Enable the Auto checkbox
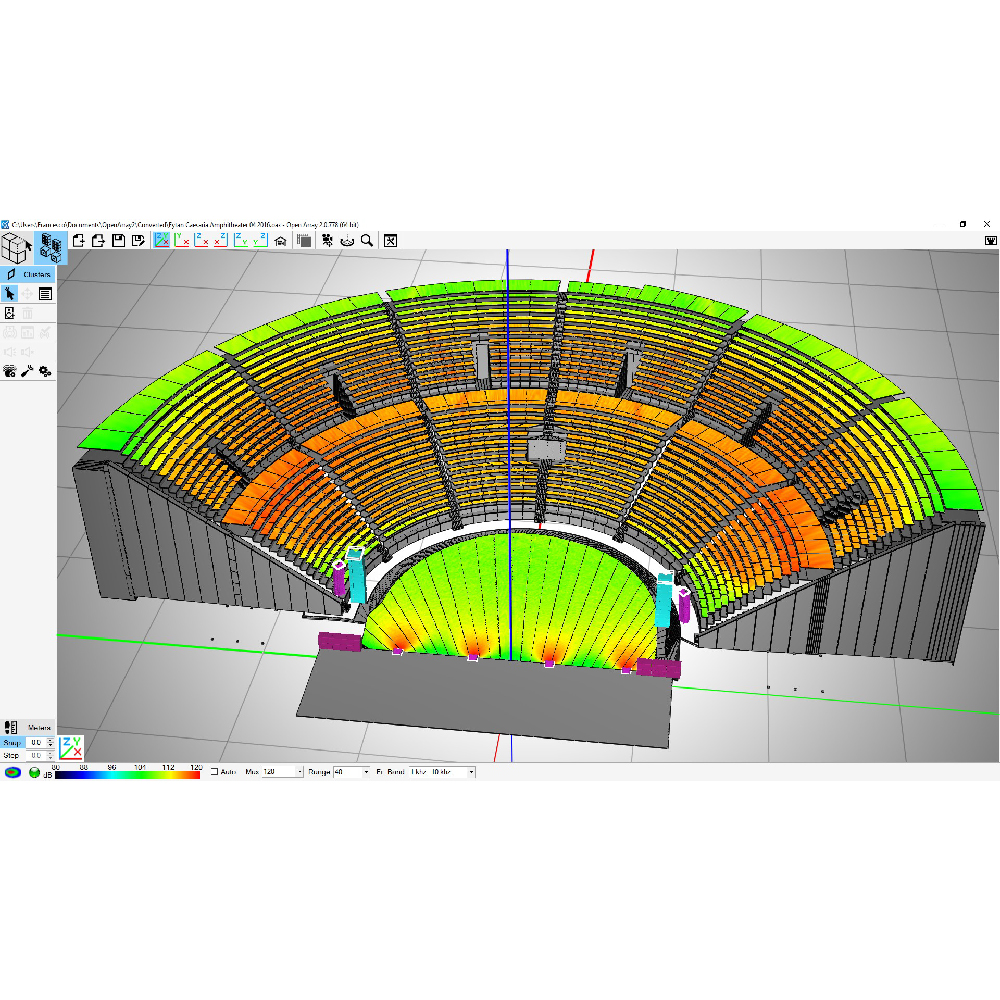The height and width of the screenshot is (1000, 1000). pos(213,772)
